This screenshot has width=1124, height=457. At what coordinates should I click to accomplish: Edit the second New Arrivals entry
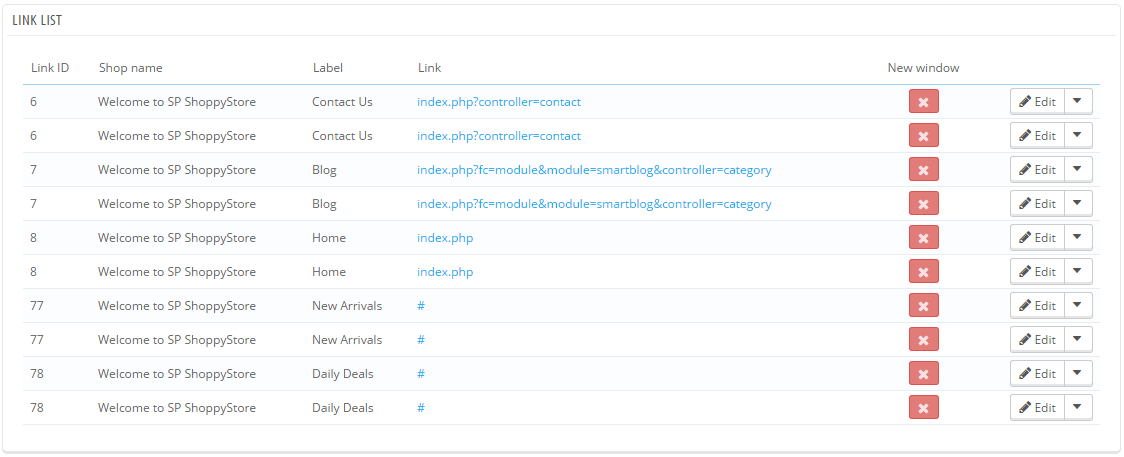pyautogui.click(x=1037, y=340)
